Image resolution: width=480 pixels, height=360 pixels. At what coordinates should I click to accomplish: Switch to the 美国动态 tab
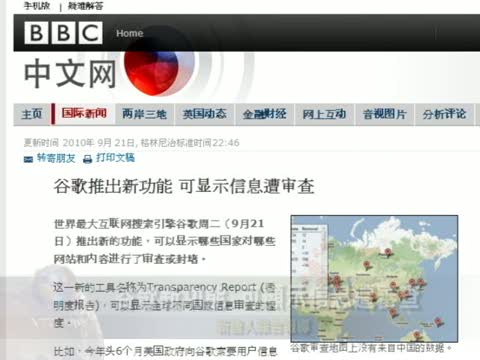point(205,114)
